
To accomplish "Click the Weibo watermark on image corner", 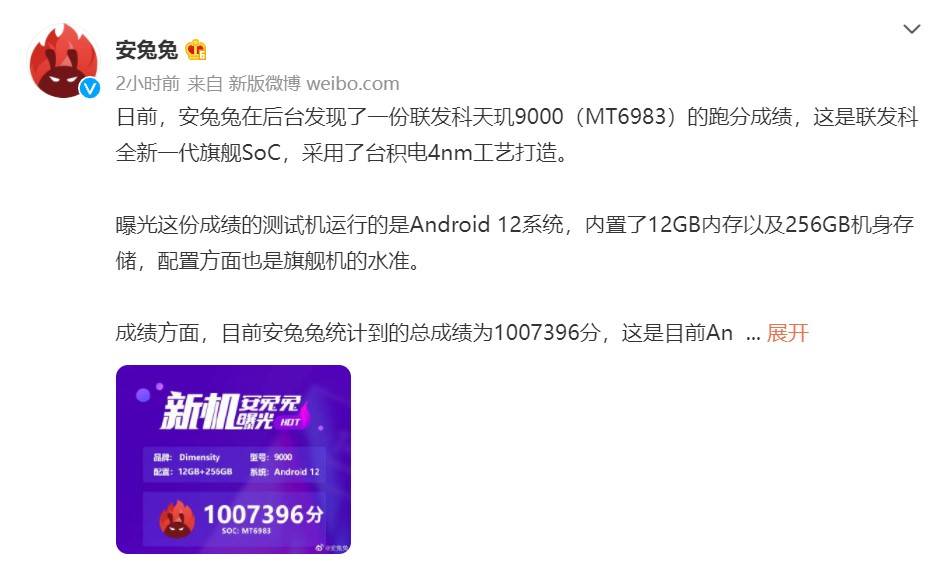I will click(x=332, y=547).
